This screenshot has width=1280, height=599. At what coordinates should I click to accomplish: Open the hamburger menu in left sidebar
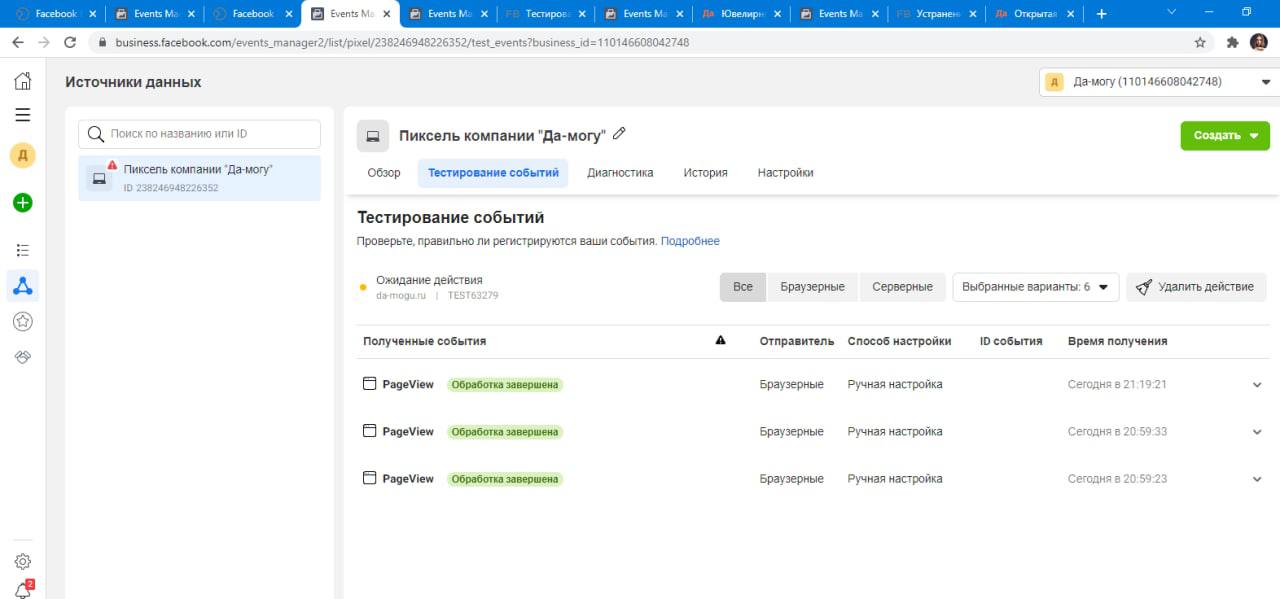(22, 115)
